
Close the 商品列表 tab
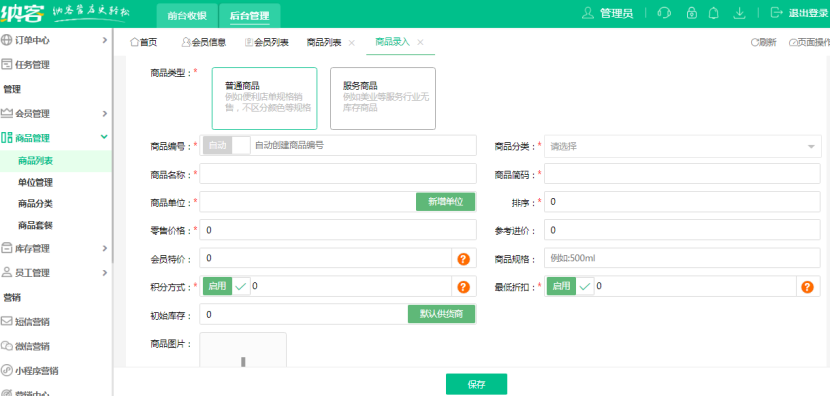(x=351, y=43)
